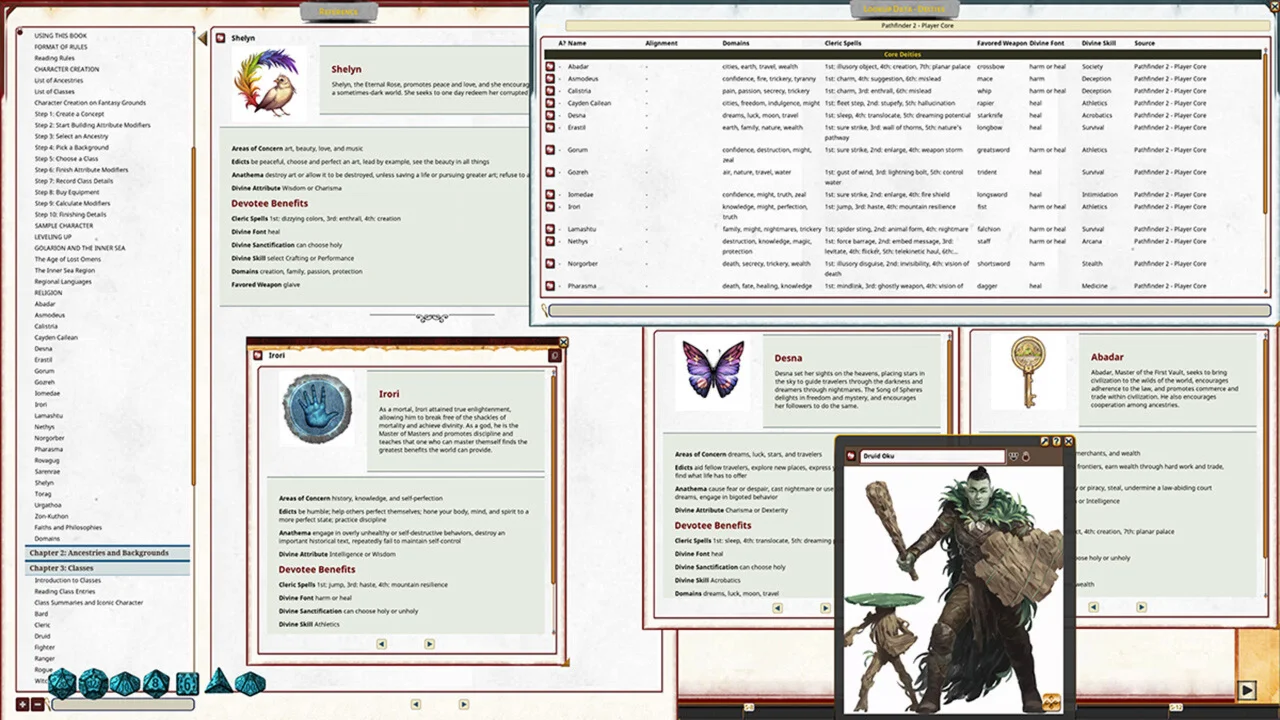Image resolution: width=1280 pixels, height=720 pixels.
Task: Expand Chapter 2: Ancestries and Backgrounds
Action: click(x=107, y=553)
